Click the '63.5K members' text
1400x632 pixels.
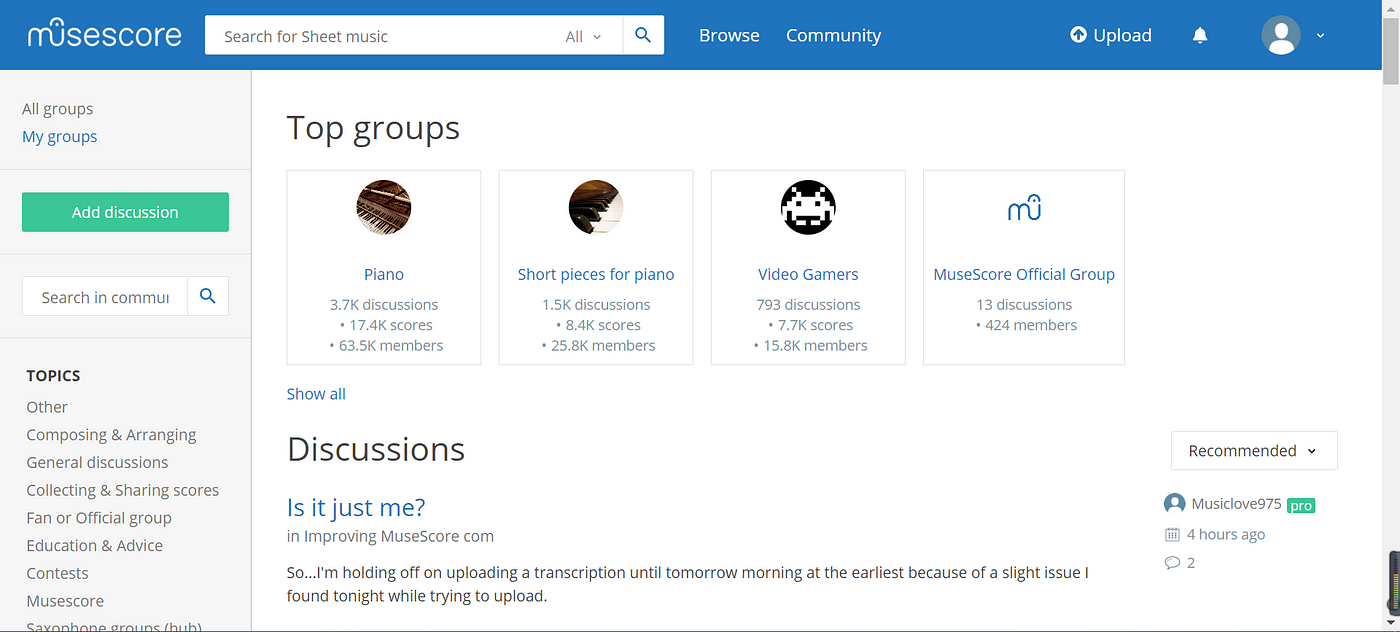pos(386,346)
